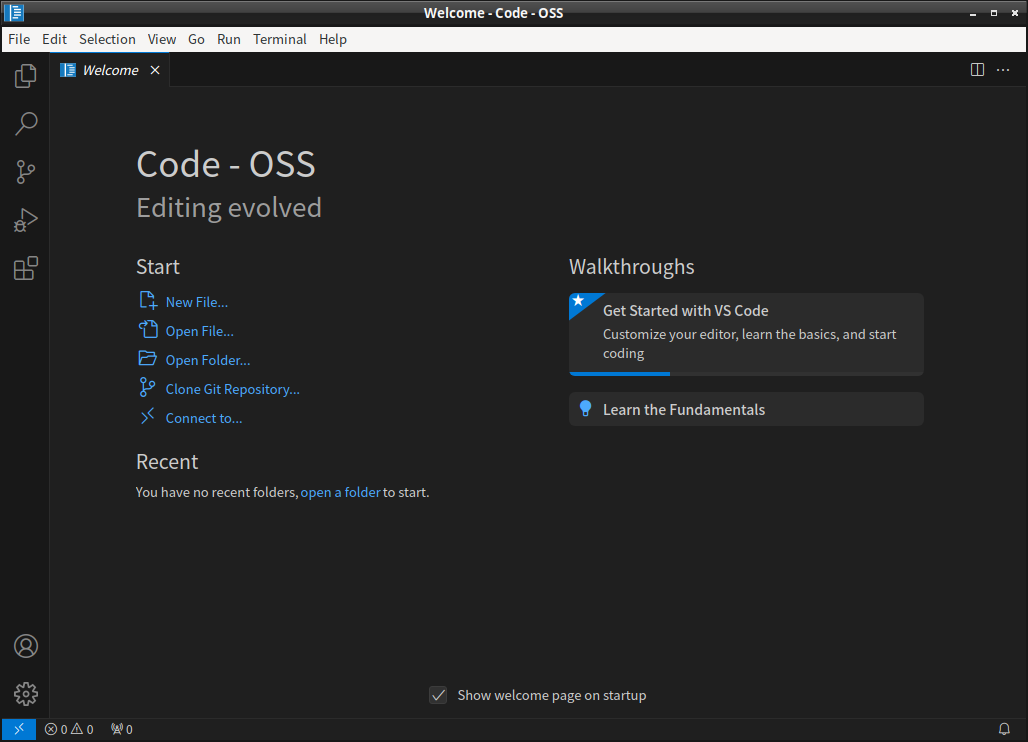Click the Clone Git Repository... link

coord(233,389)
